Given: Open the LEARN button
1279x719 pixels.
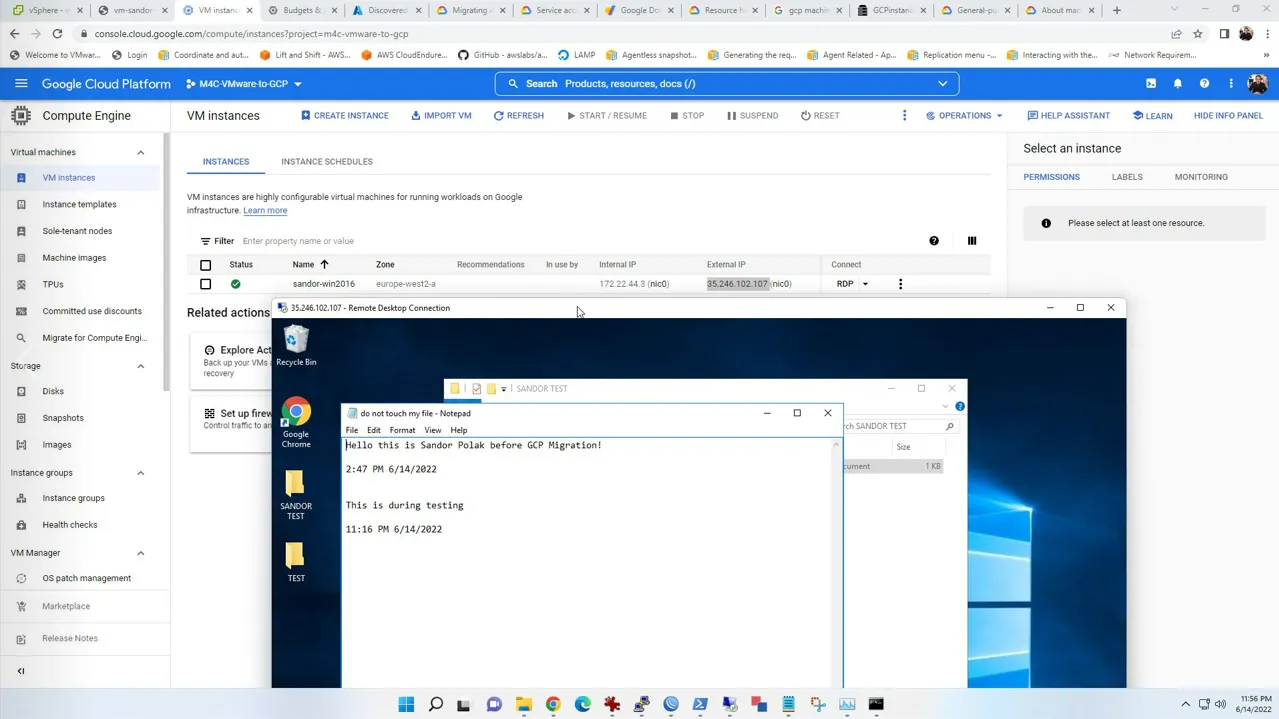Looking at the screenshot, I should click(x=1153, y=116).
